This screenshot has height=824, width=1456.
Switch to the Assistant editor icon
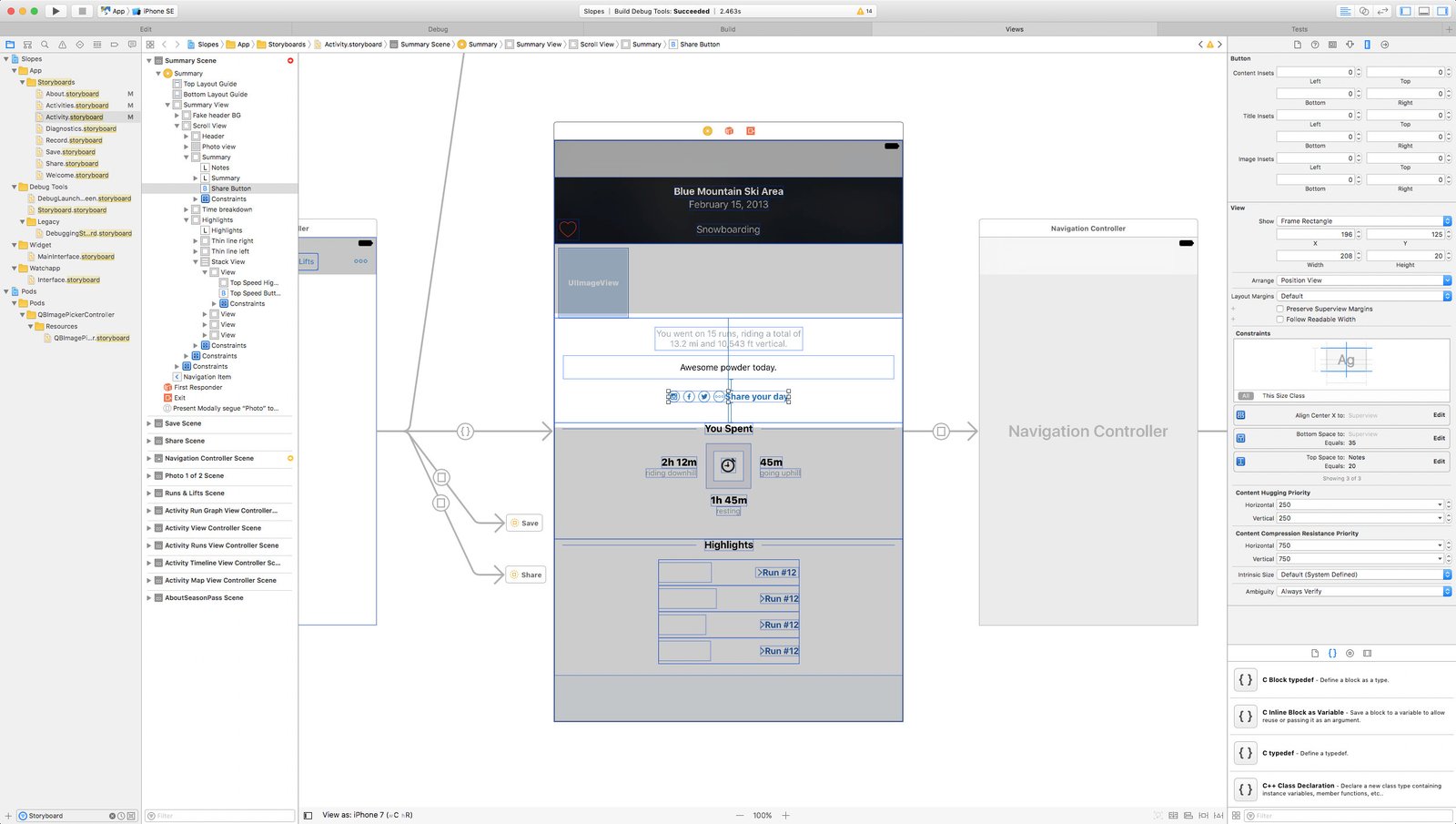[x=1364, y=11]
